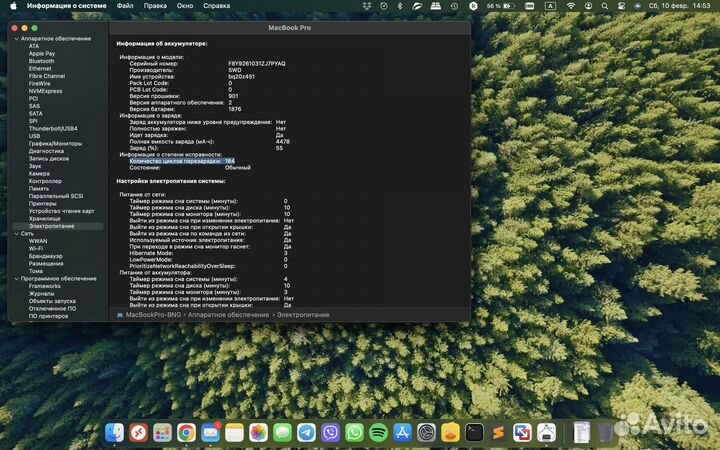Open Bluetooth status in menu bar
Image resolution: width=720 pixels, height=450 pixels.
point(400,6)
